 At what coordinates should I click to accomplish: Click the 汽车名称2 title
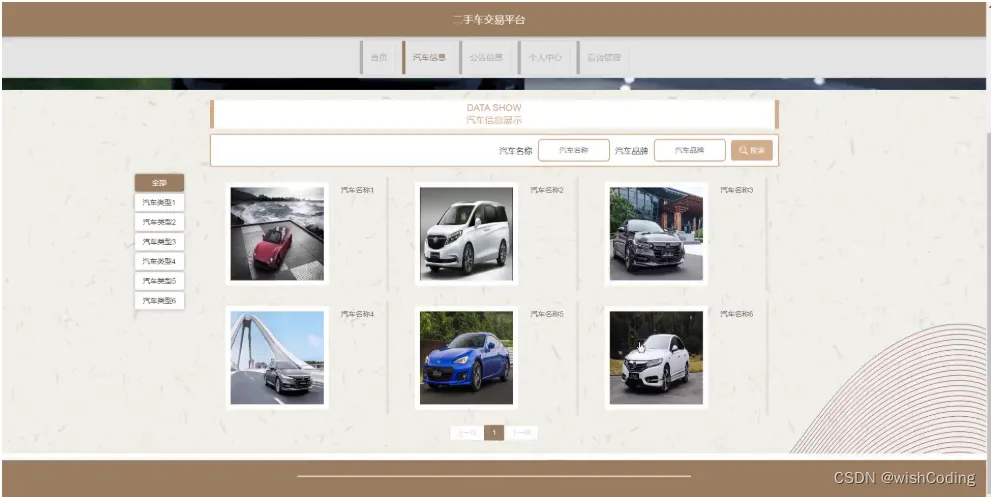pos(547,190)
